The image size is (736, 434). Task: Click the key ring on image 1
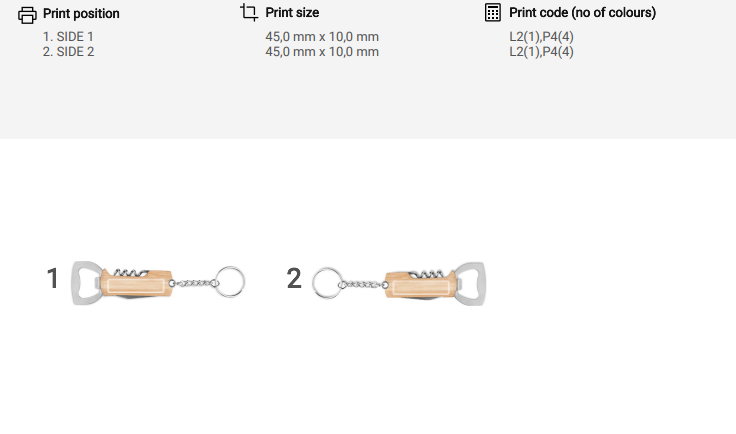coord(231,281)
